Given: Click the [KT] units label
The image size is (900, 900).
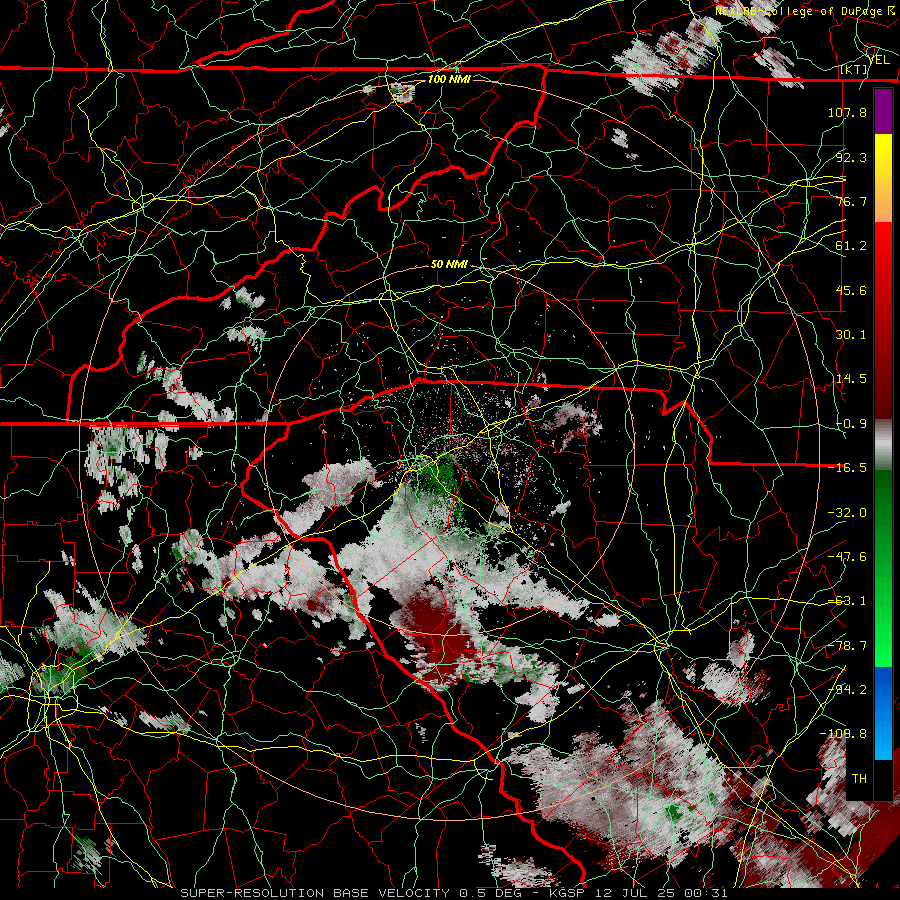Looking at the screenshot, I should coord(854,69).
